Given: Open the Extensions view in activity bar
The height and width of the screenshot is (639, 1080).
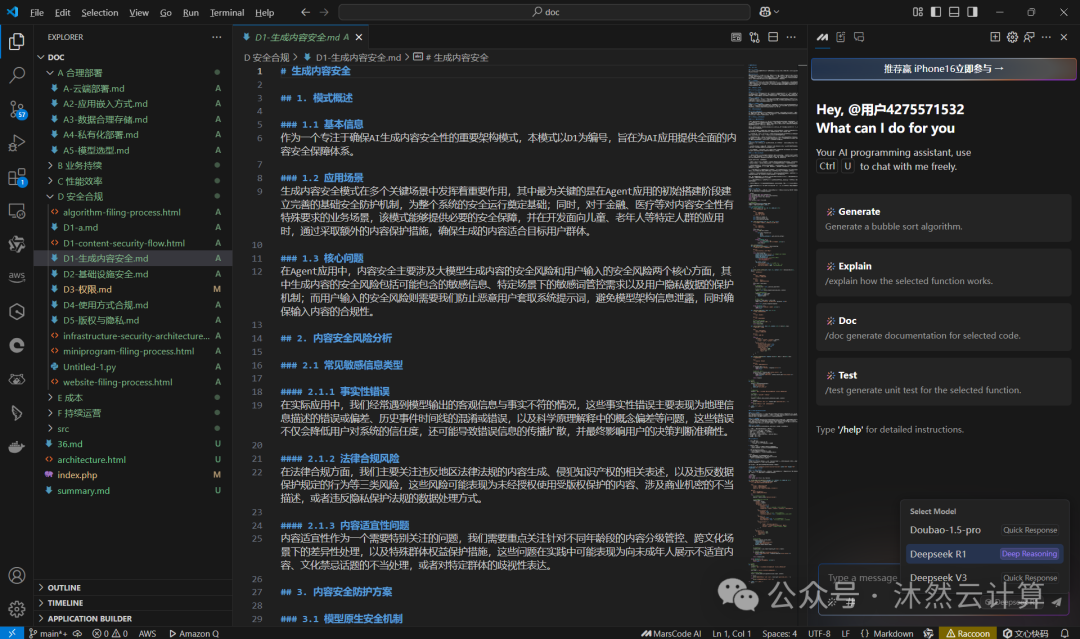Looking at the screenshot, I should (17, 177).
